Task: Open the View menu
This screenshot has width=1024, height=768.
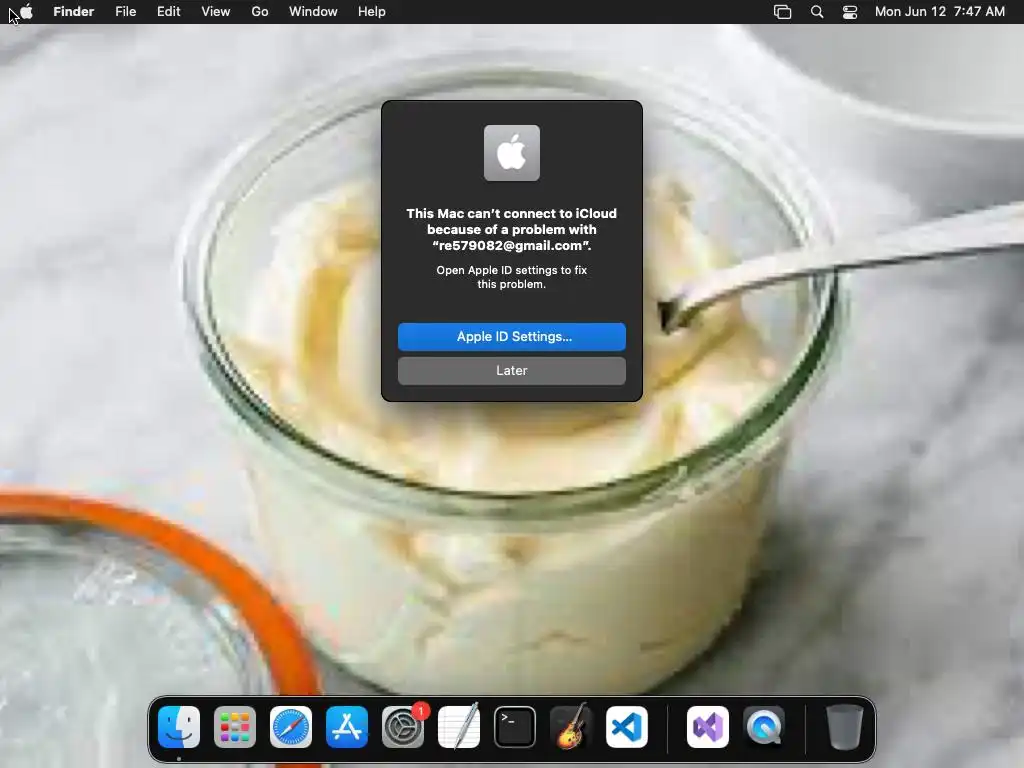Action: tap(216, 12)
